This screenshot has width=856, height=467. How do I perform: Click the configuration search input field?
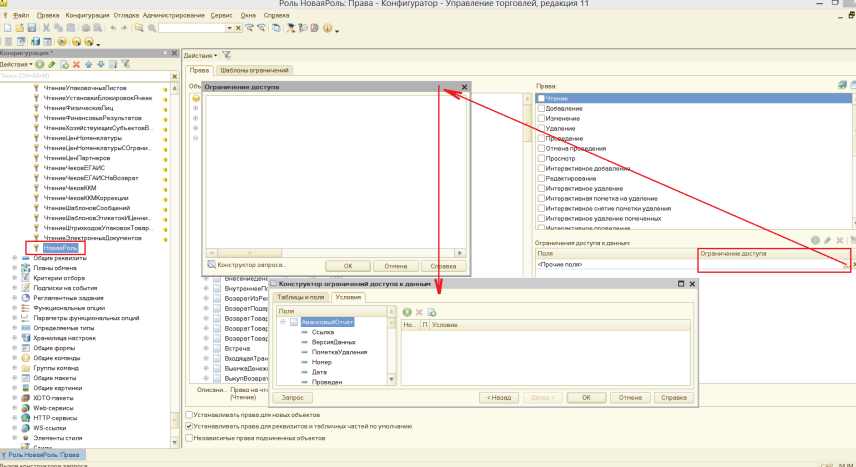pyautogui.click(x=80, y=75)
